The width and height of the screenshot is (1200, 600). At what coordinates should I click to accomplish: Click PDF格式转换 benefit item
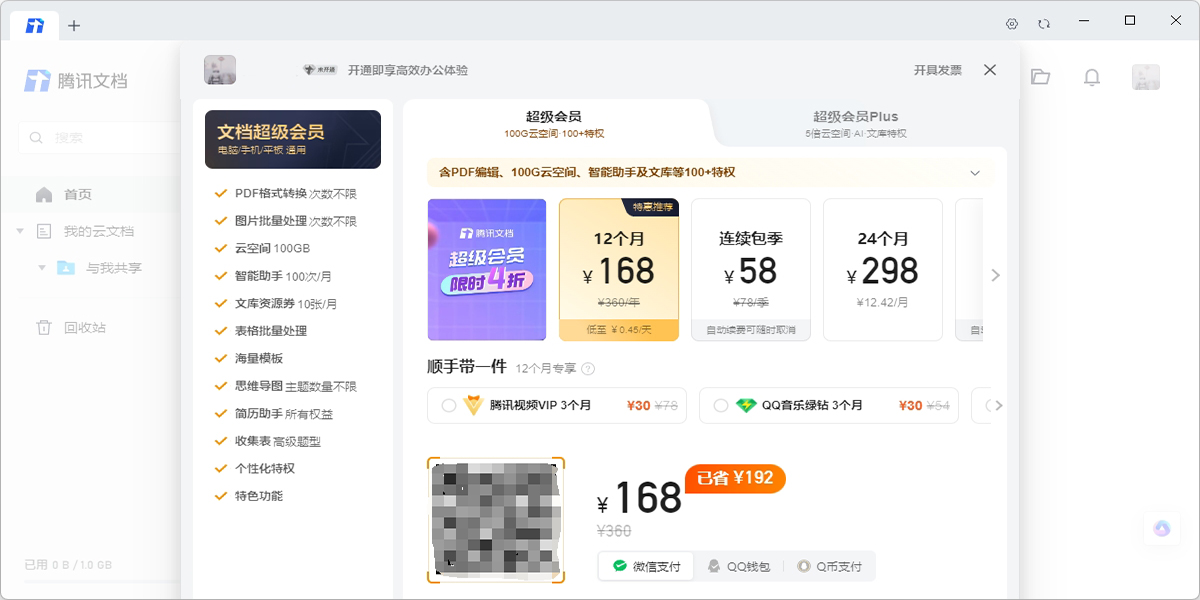click(x=286, y=194)
